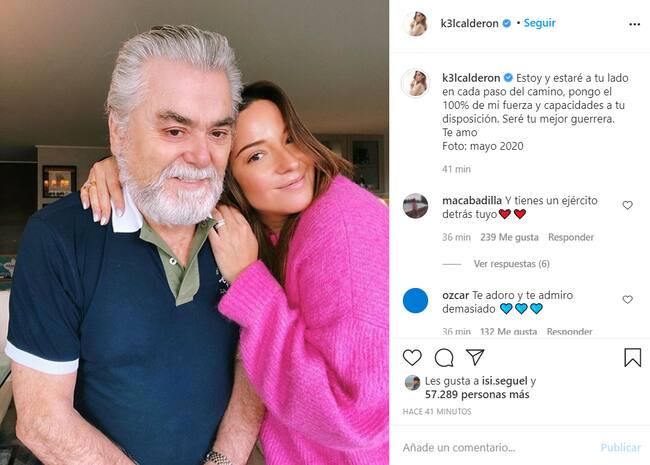Click Publicar to post comment
The image size is (650, 465).
[621, 448]
